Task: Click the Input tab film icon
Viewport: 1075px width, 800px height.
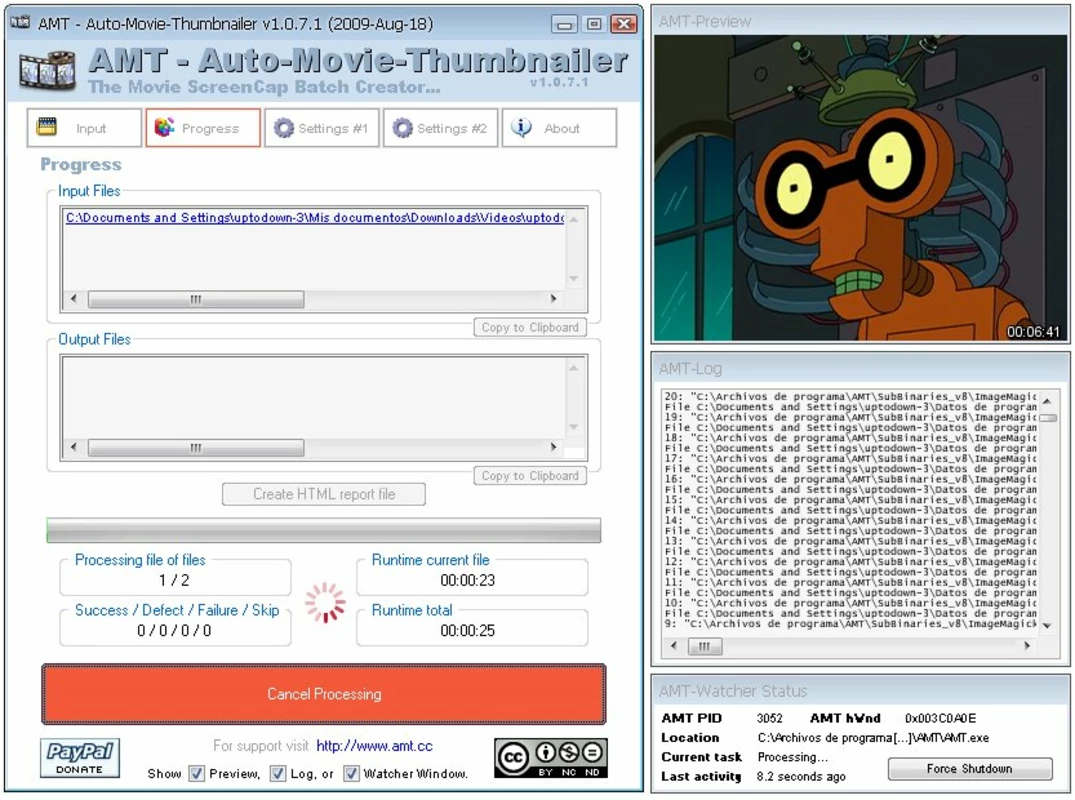Action: (x=47, y=127)
